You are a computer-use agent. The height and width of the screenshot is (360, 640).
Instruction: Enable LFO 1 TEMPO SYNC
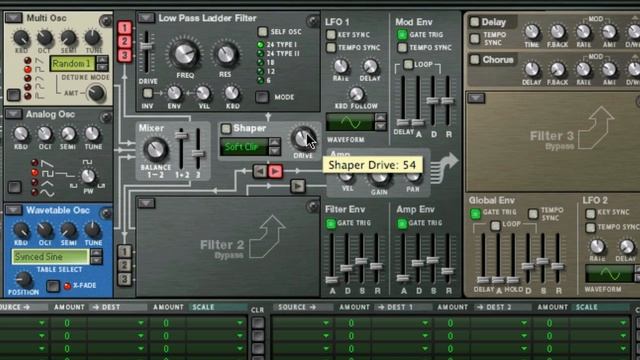tap(331, 48)
